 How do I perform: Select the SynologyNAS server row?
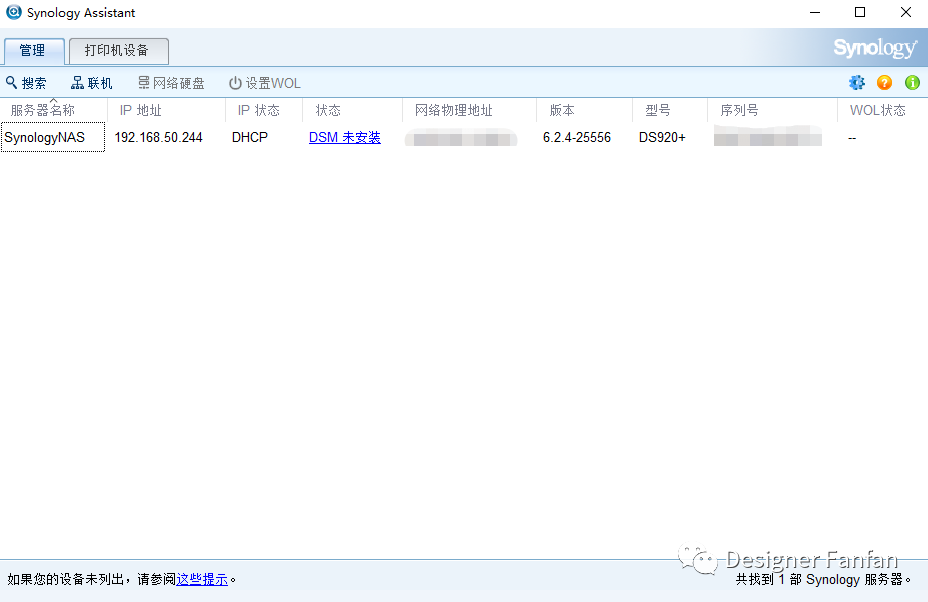click(464, 137)
